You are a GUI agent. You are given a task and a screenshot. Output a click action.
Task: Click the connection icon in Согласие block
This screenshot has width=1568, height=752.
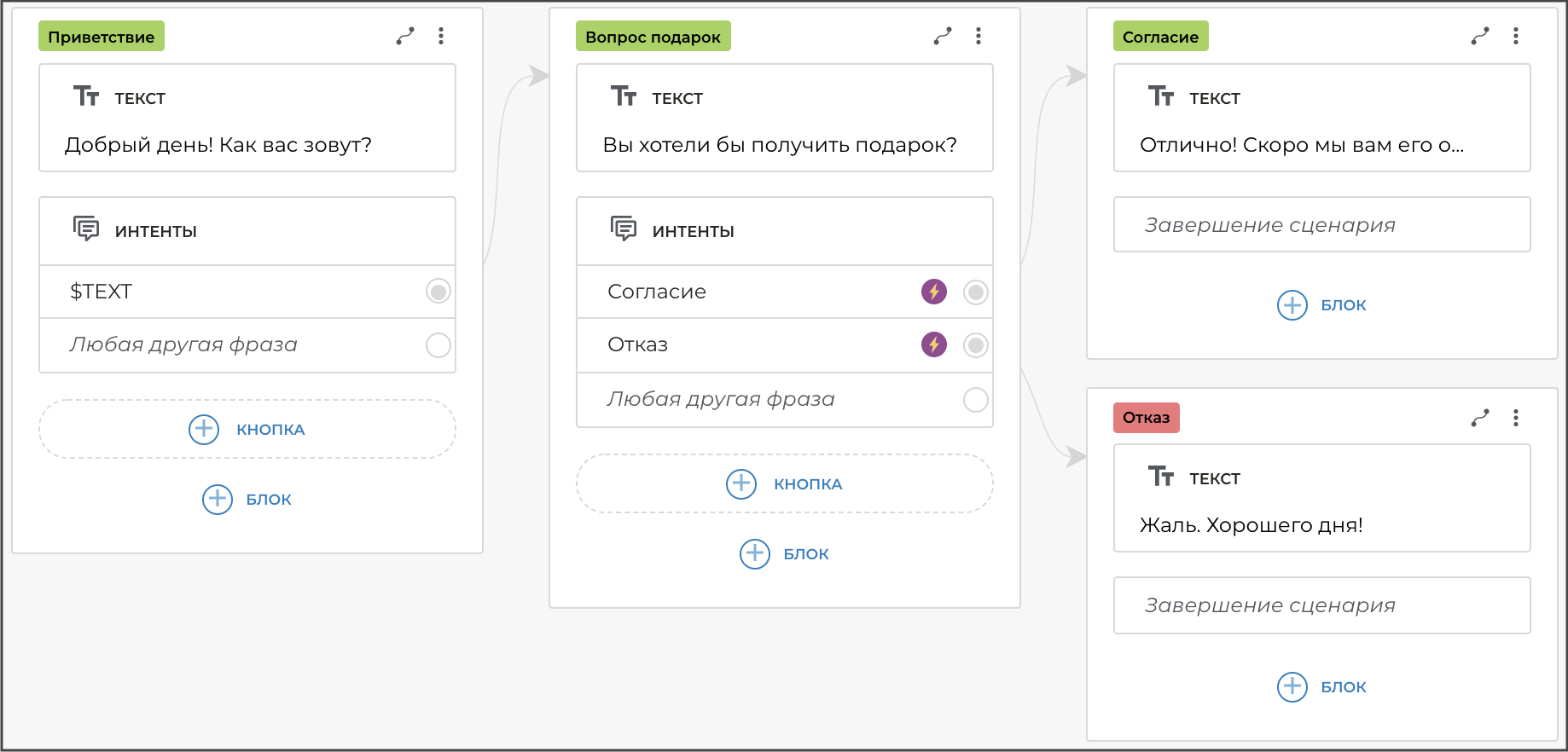click(1480, 36)
